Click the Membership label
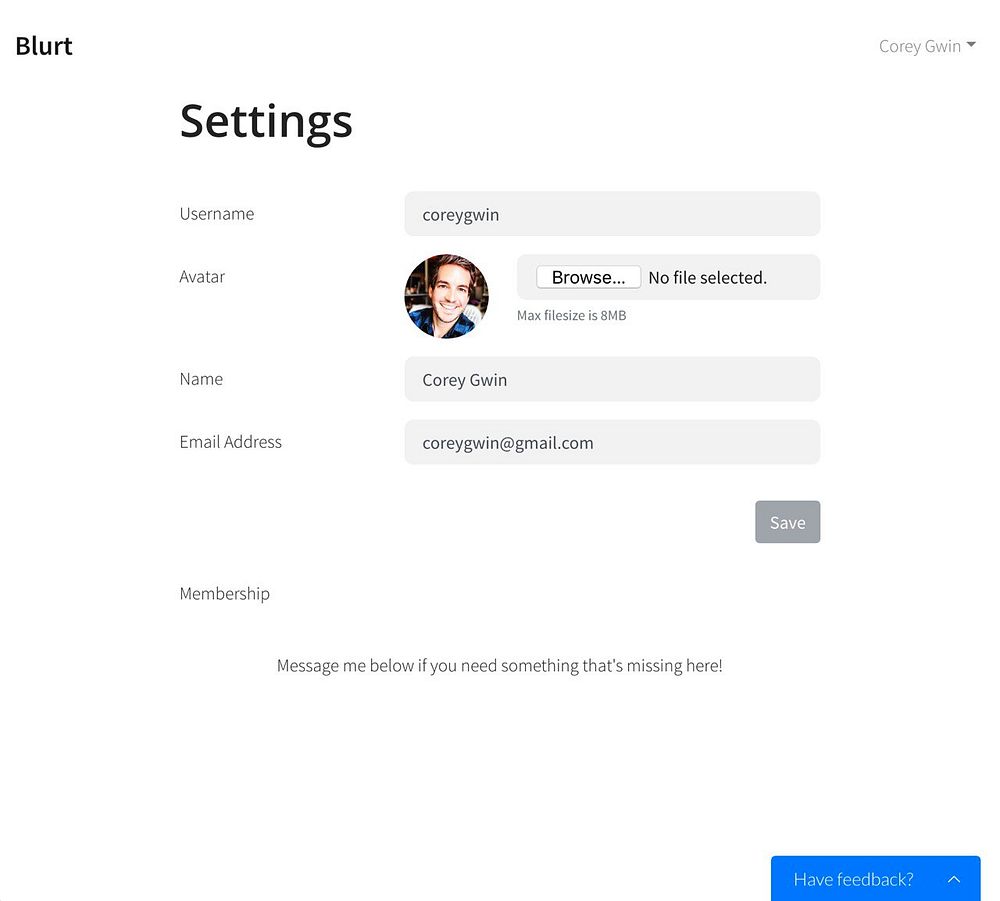This screenshot has height=901, width=1000. [x=224, y=594]
